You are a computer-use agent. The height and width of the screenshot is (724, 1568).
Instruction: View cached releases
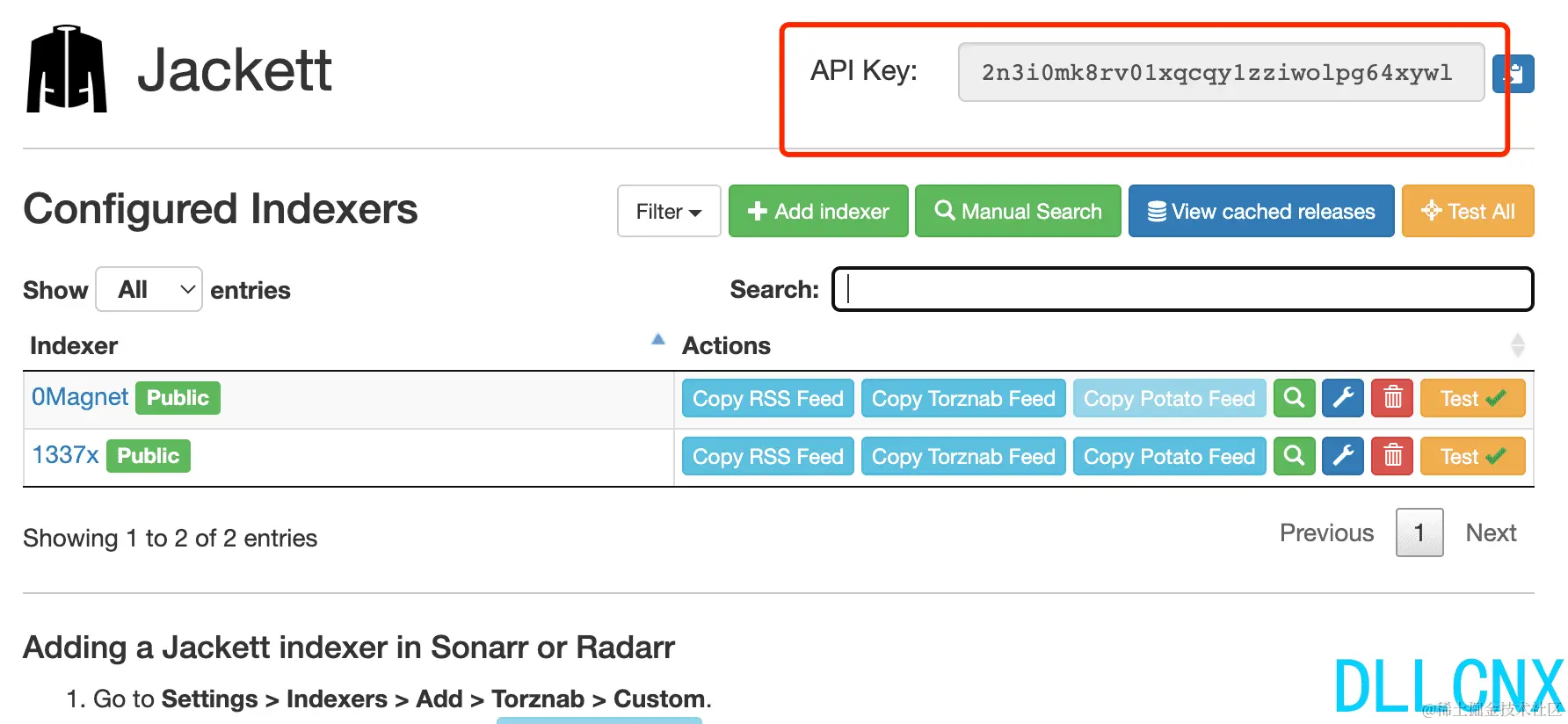coord(1261,212)
